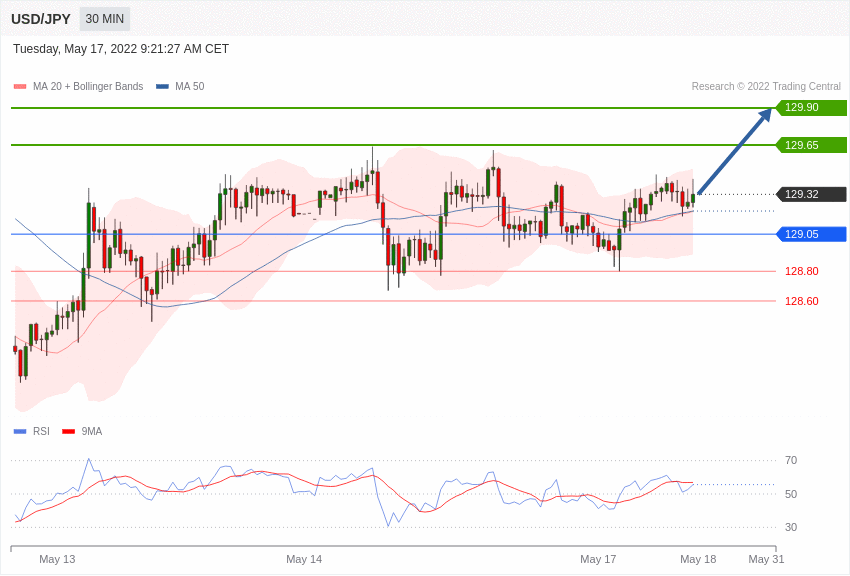Click the RSI 70 level label
This screenshot has width=850, height=576.
(791, 460)
